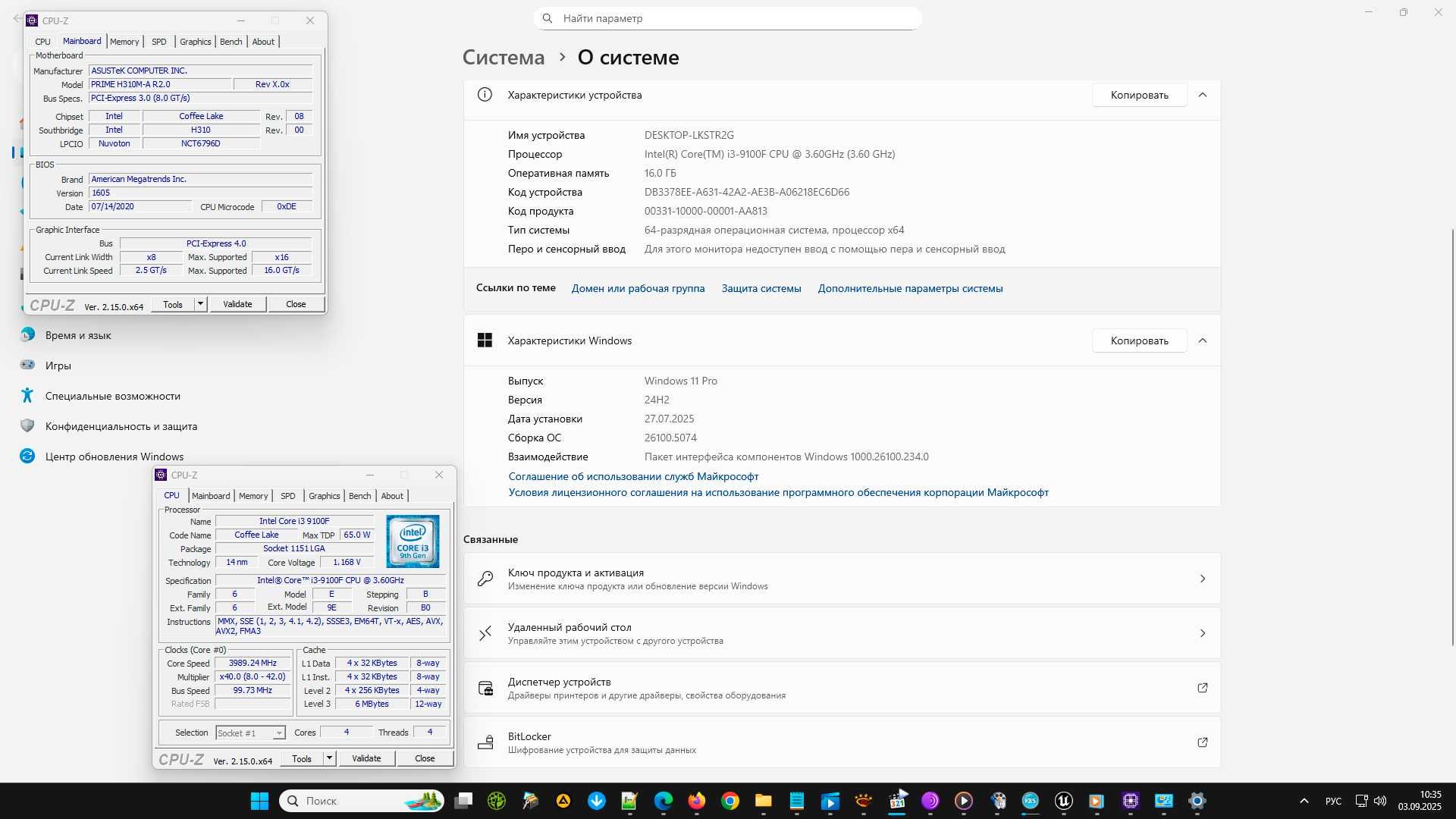Copy device specifications with Копировать
Image resolution: width=1456 pixels, height=819 pixels.
click(x=1139, y=95)
